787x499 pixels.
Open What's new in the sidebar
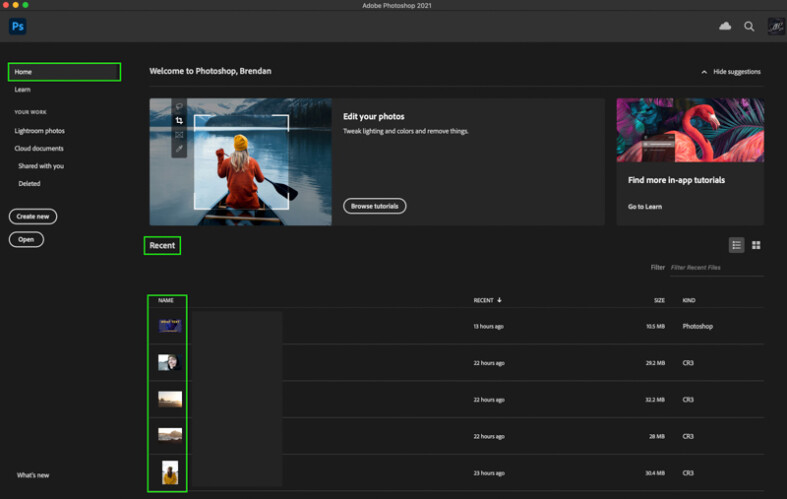[33, 475]
